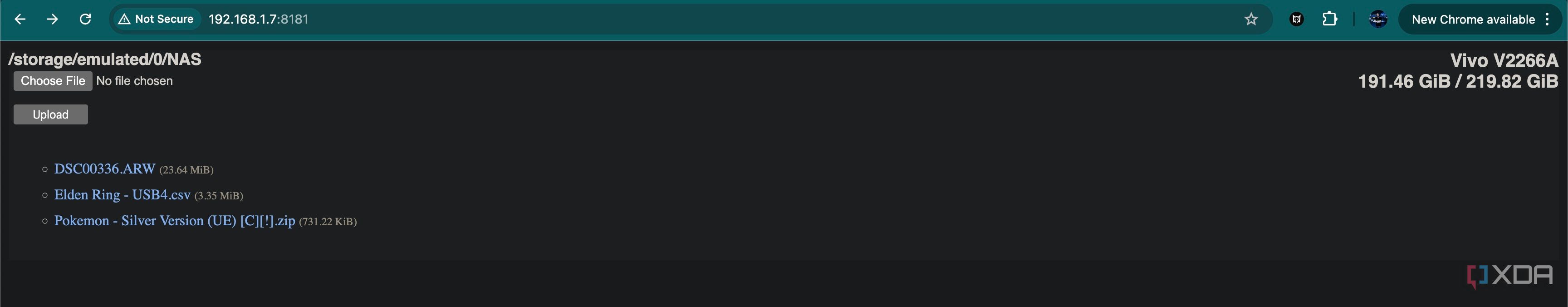Viewport: 1568px width, 307px height.
Task: Click the Not Secure warning badge
Action: click(x=156, y=20)
